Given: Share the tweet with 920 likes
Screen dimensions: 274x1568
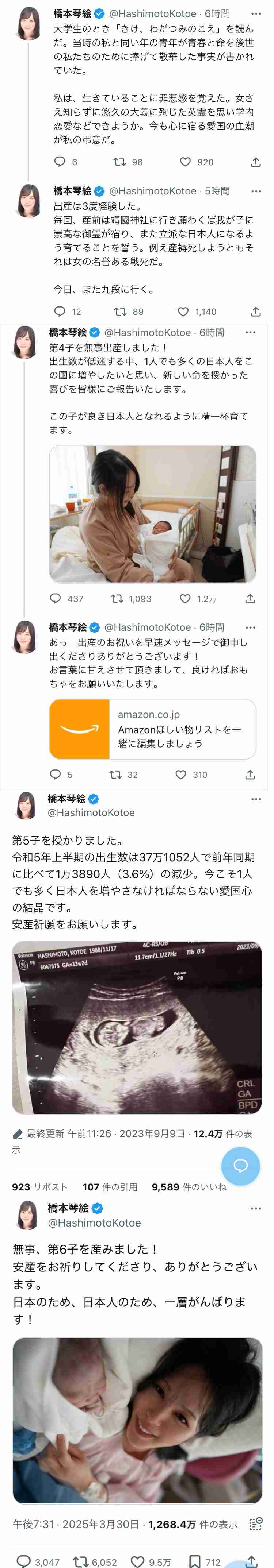Looking at the screenshot, I should pyautogui.click(x=256, y=162).
